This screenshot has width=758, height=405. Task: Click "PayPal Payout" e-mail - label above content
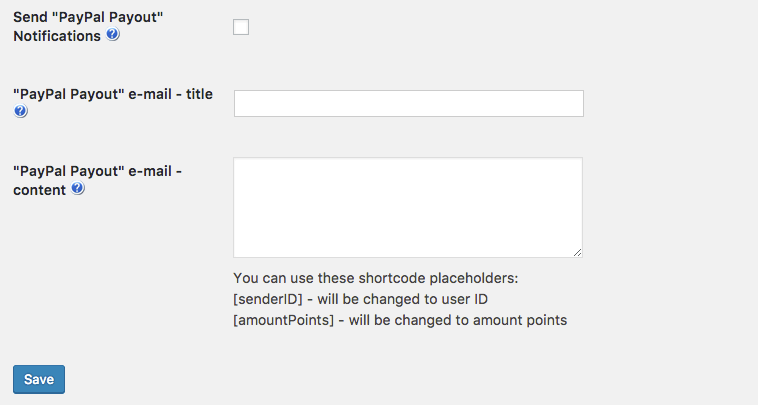(x=97, y=170)
